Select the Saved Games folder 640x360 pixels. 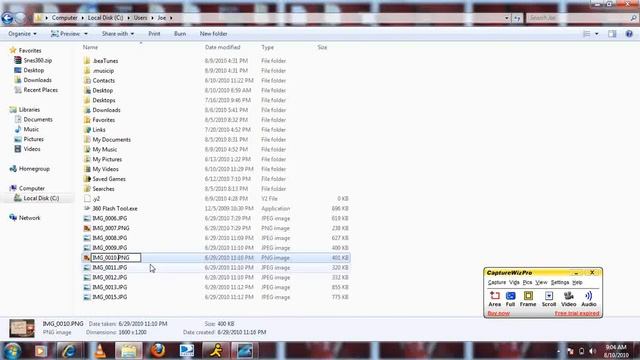[104, 179]
